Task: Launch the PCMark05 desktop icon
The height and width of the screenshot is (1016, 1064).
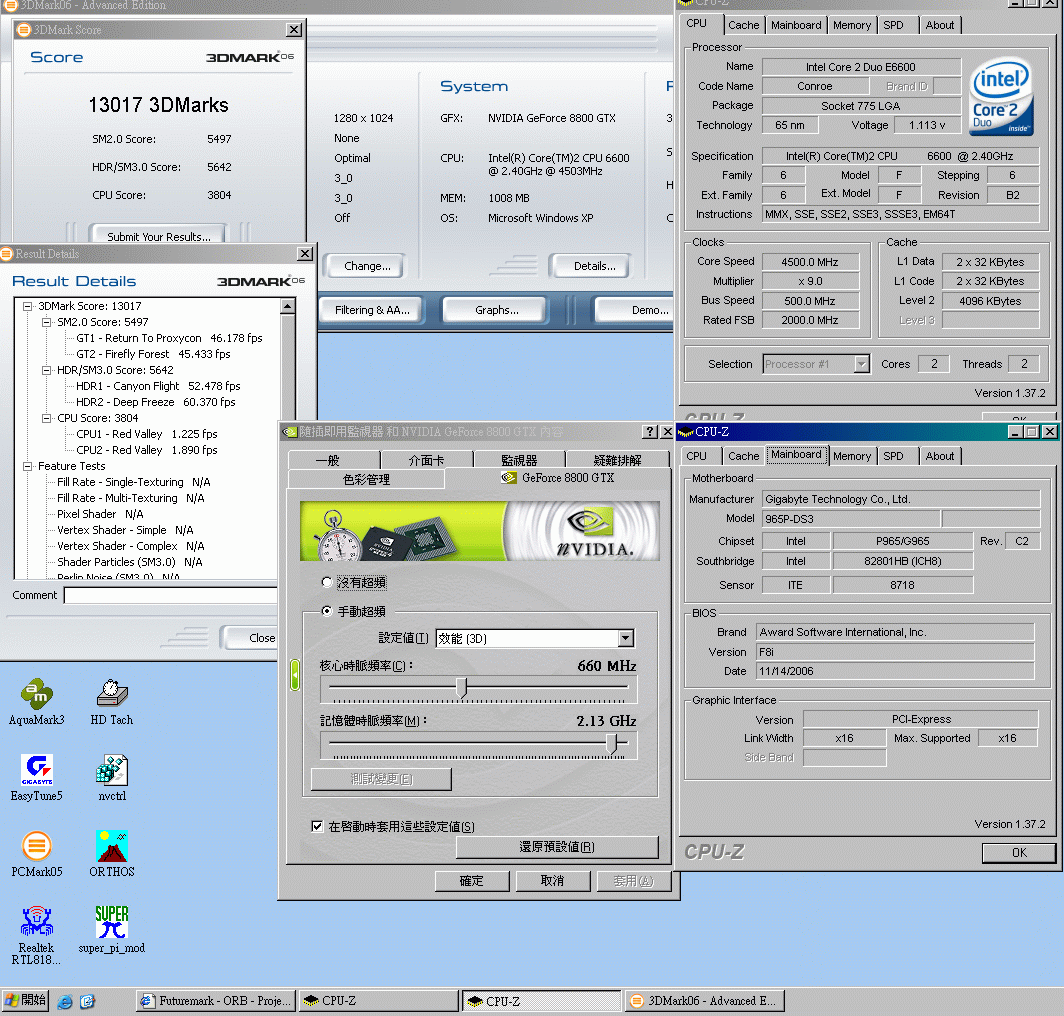Action: pyautogui.click(x=37, y=854)
